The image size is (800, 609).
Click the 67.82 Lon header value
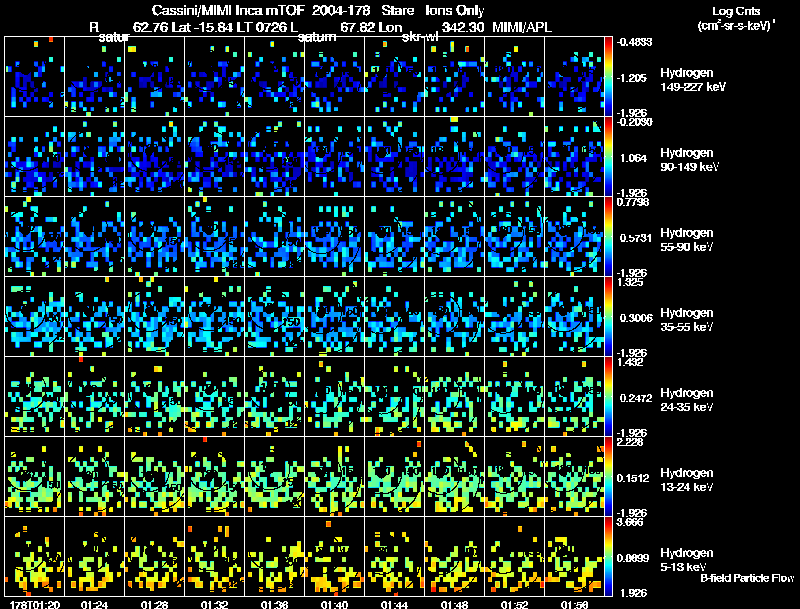371,27
